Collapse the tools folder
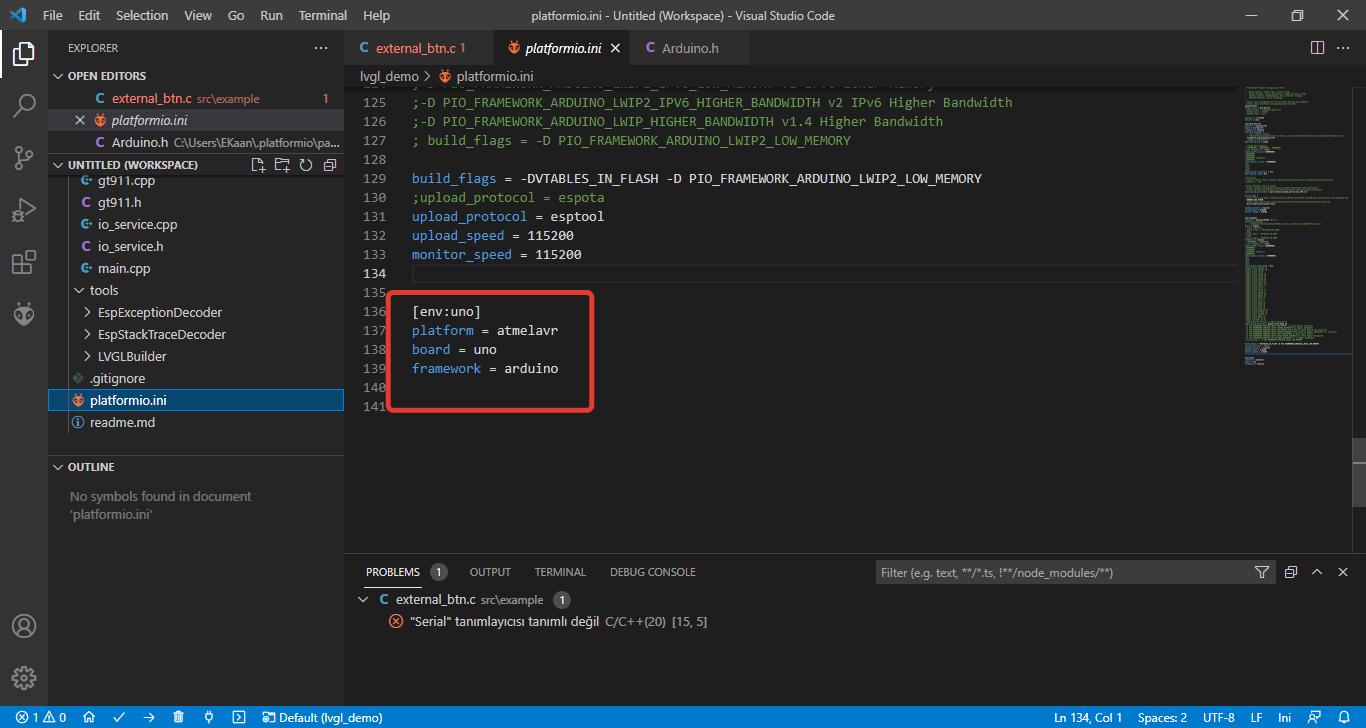 [x=104, y=290]
